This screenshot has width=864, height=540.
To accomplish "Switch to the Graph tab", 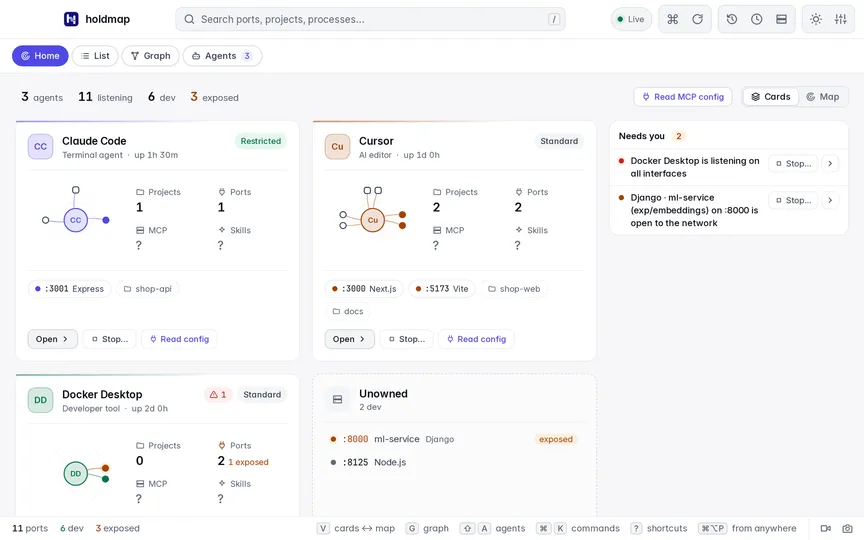I will [150, 56].
